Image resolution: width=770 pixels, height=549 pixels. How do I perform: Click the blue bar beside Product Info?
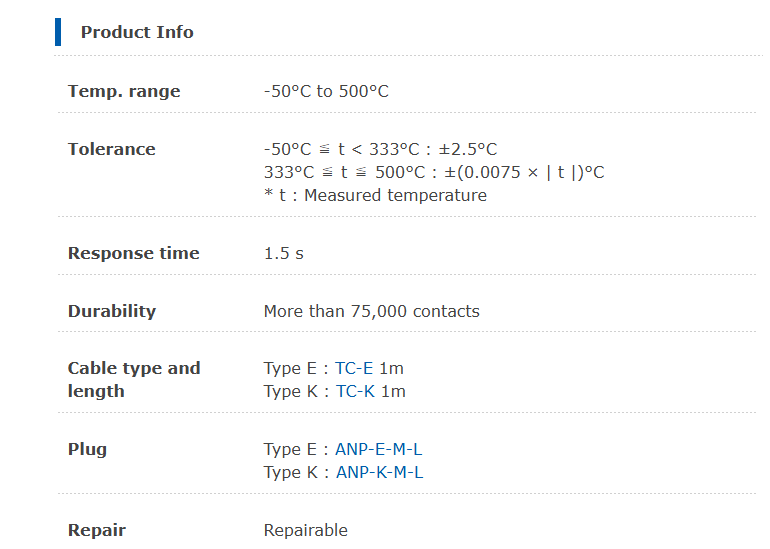(58, 32)
